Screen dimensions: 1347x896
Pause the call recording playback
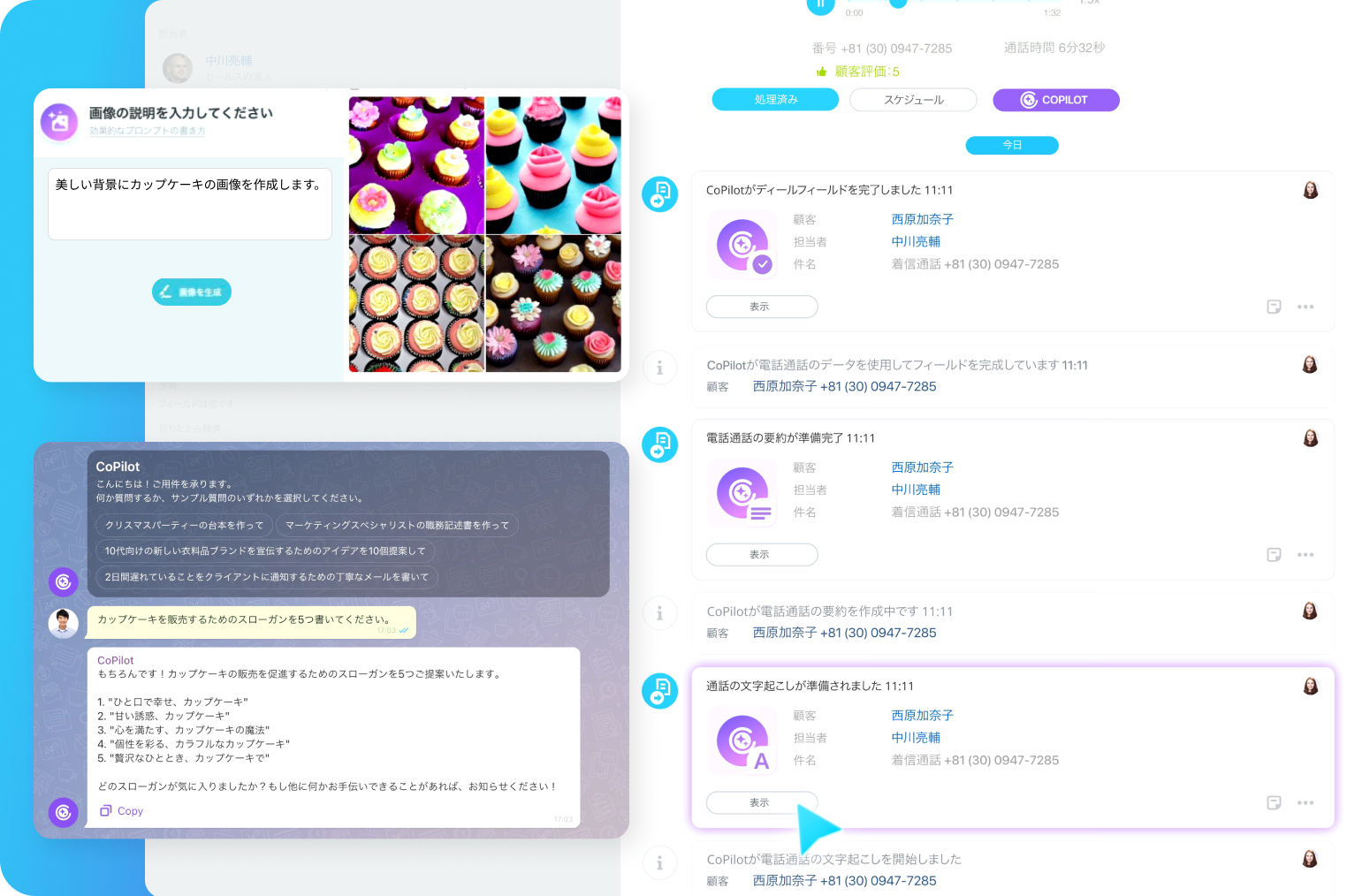tap(820, 4)
